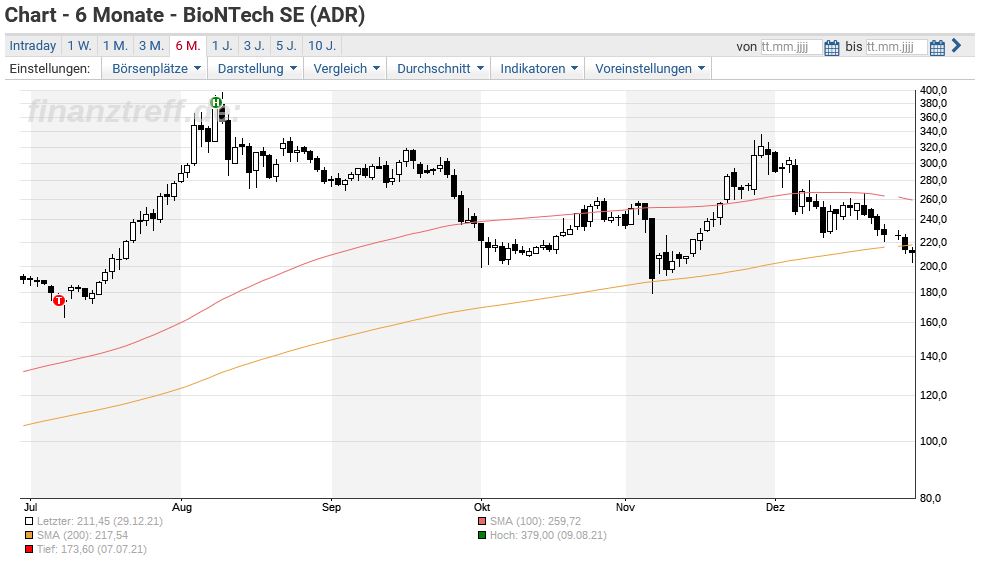Switch to the Intraday tab

point(33,46)
